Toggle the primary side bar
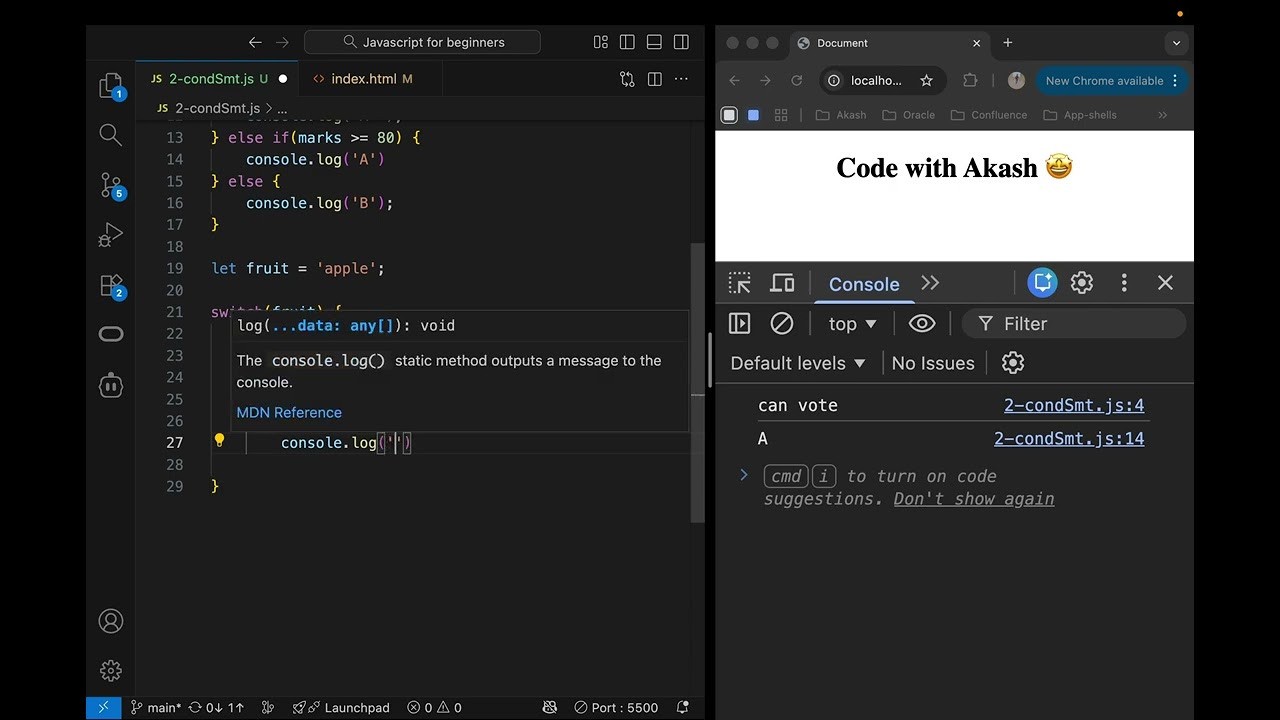 [627, 42]
